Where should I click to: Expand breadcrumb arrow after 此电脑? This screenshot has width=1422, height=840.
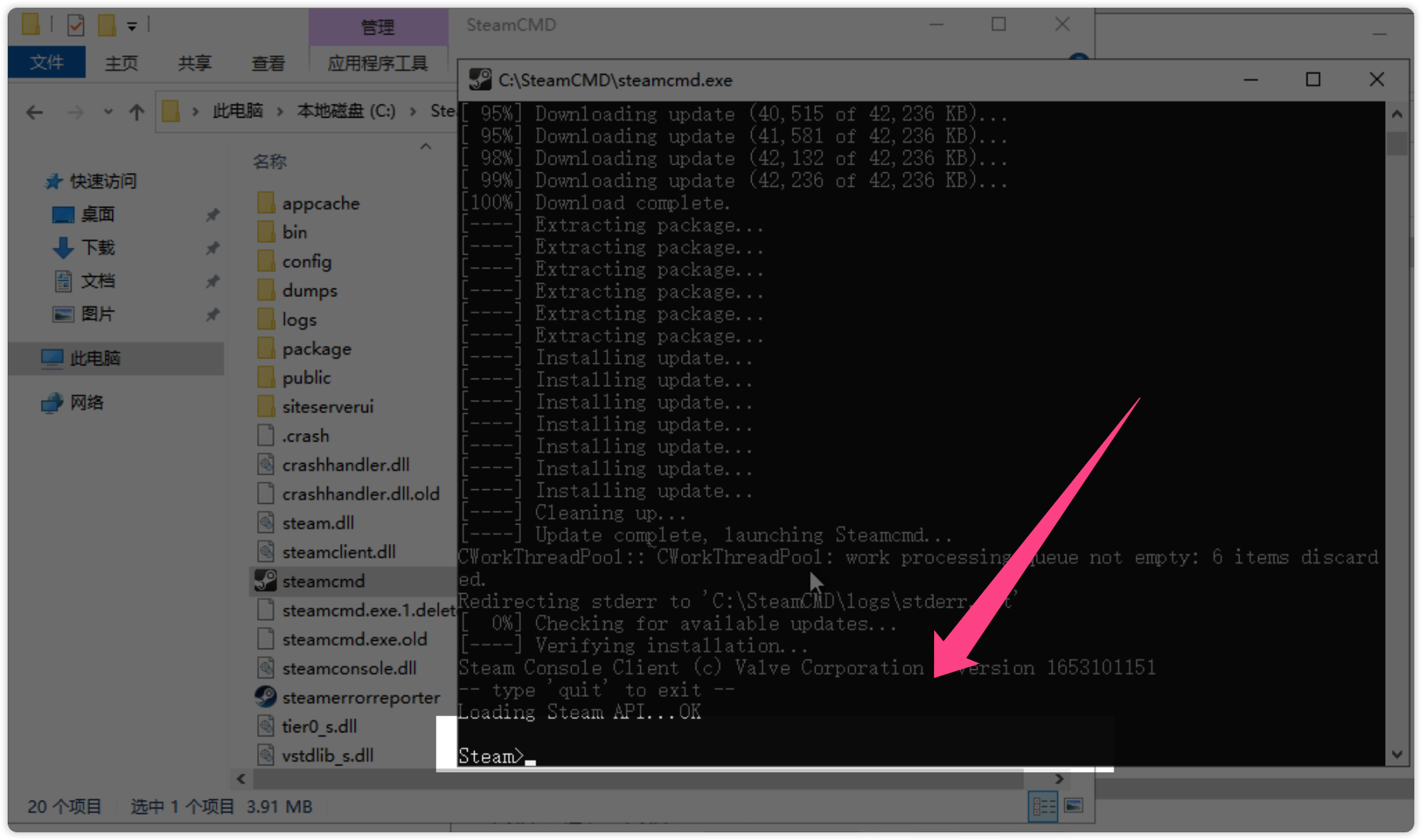click(280, 112)
